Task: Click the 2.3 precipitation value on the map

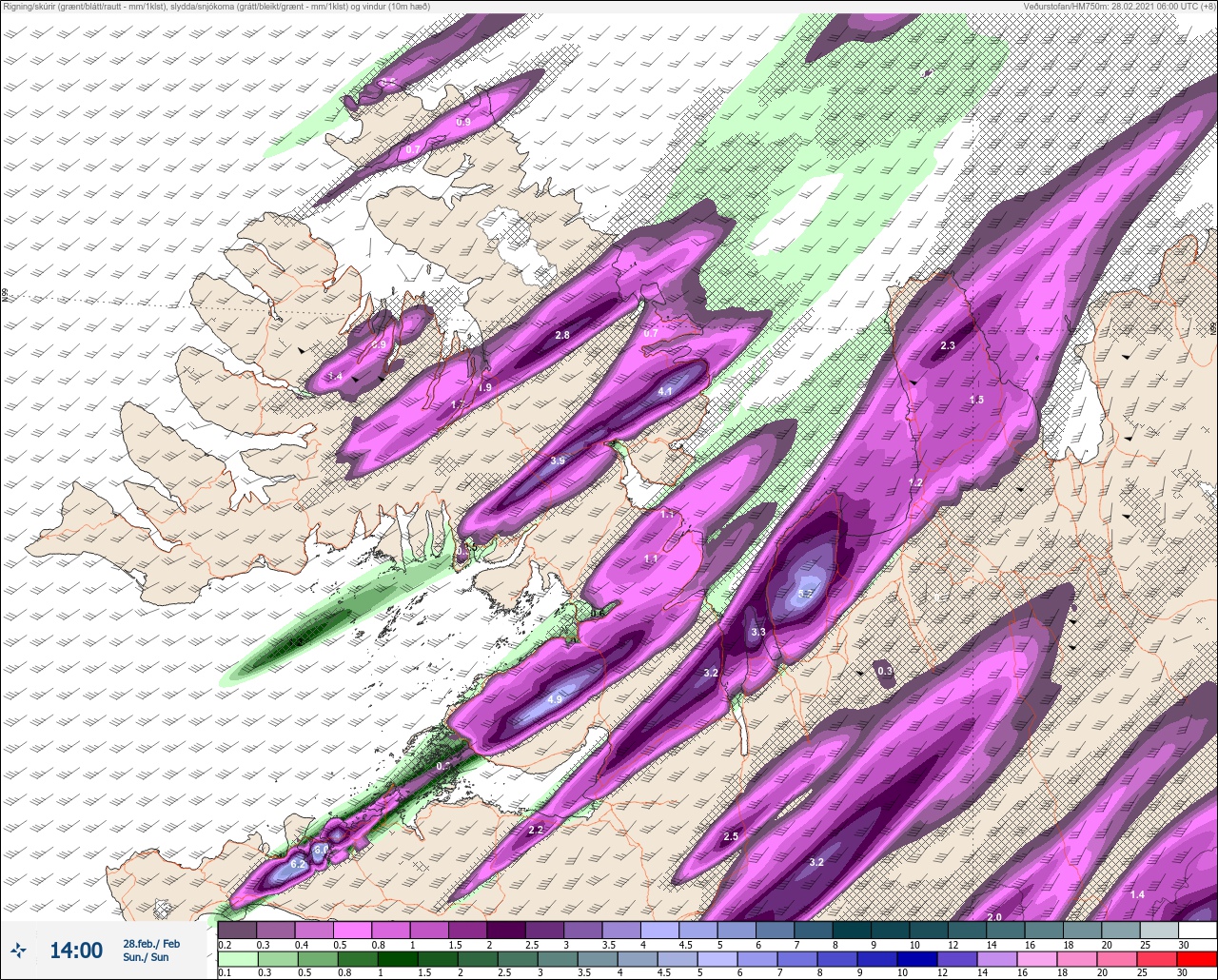Action: click(948, 345)
